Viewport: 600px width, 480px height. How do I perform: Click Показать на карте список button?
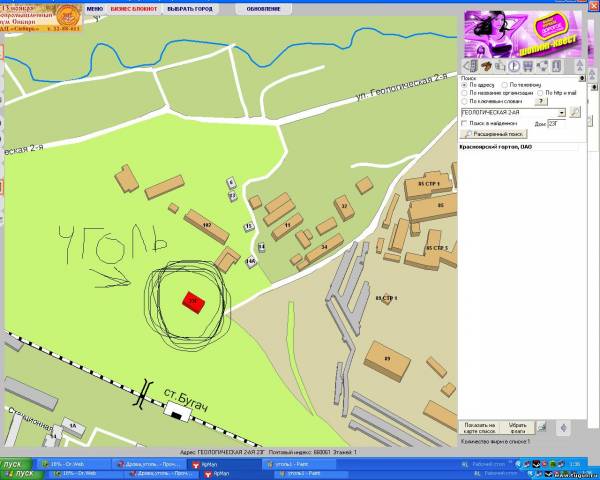click(479, 428)
